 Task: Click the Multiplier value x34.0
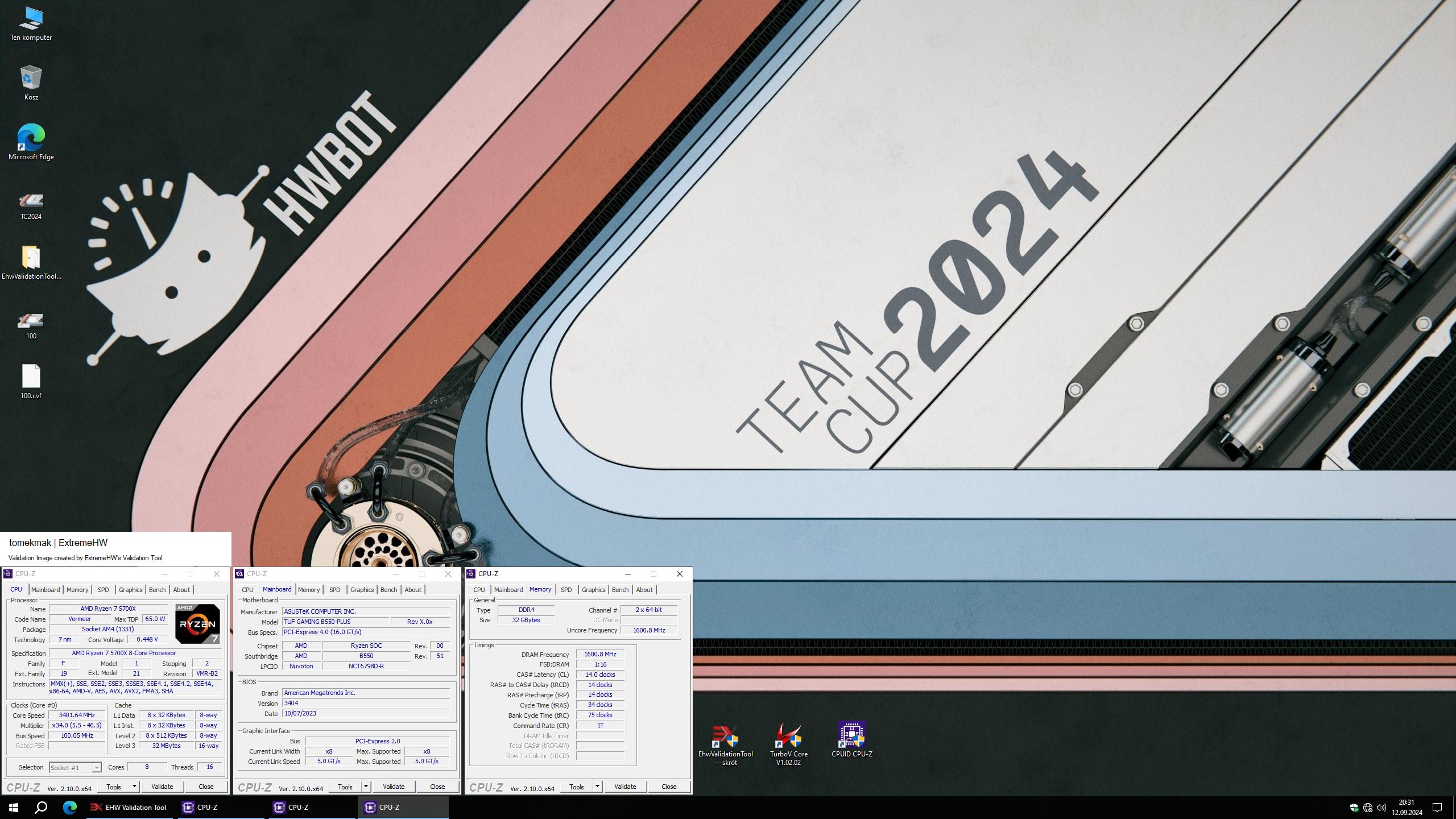pyautogui.click(x=77, y=725)
